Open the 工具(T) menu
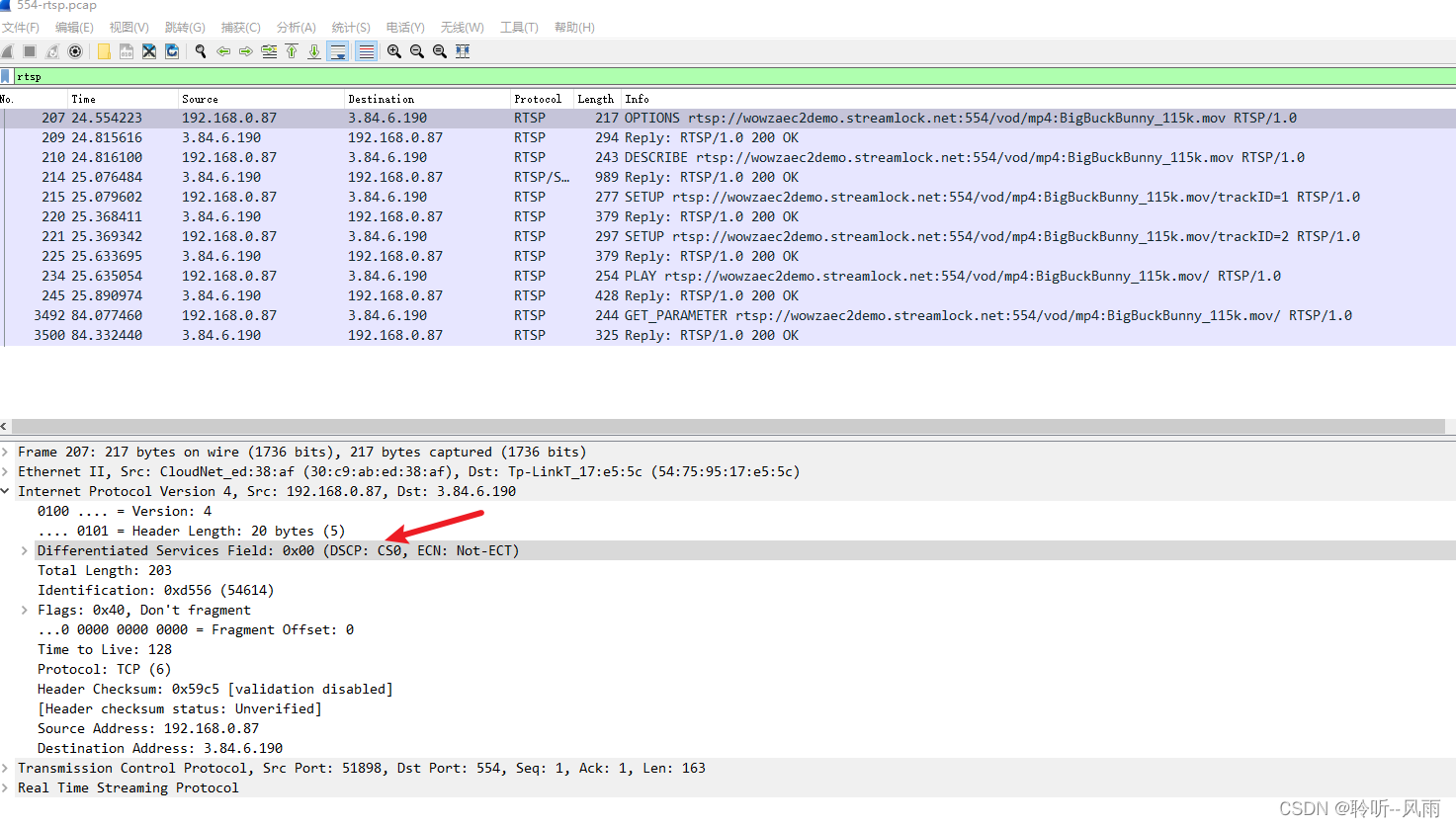This screenshot has height=827, width=1456. 519,28
